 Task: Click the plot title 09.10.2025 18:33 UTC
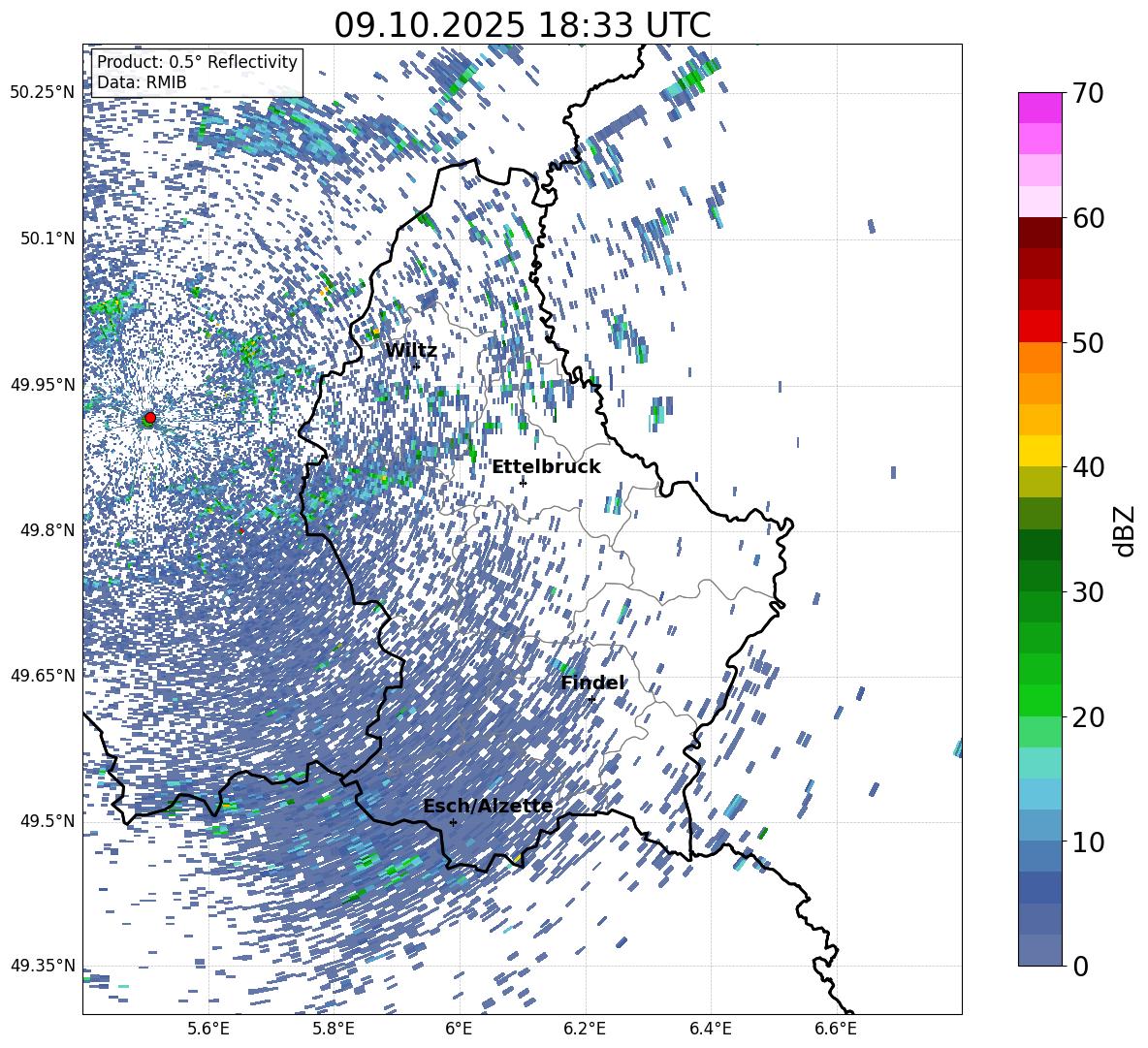point(523,25)
